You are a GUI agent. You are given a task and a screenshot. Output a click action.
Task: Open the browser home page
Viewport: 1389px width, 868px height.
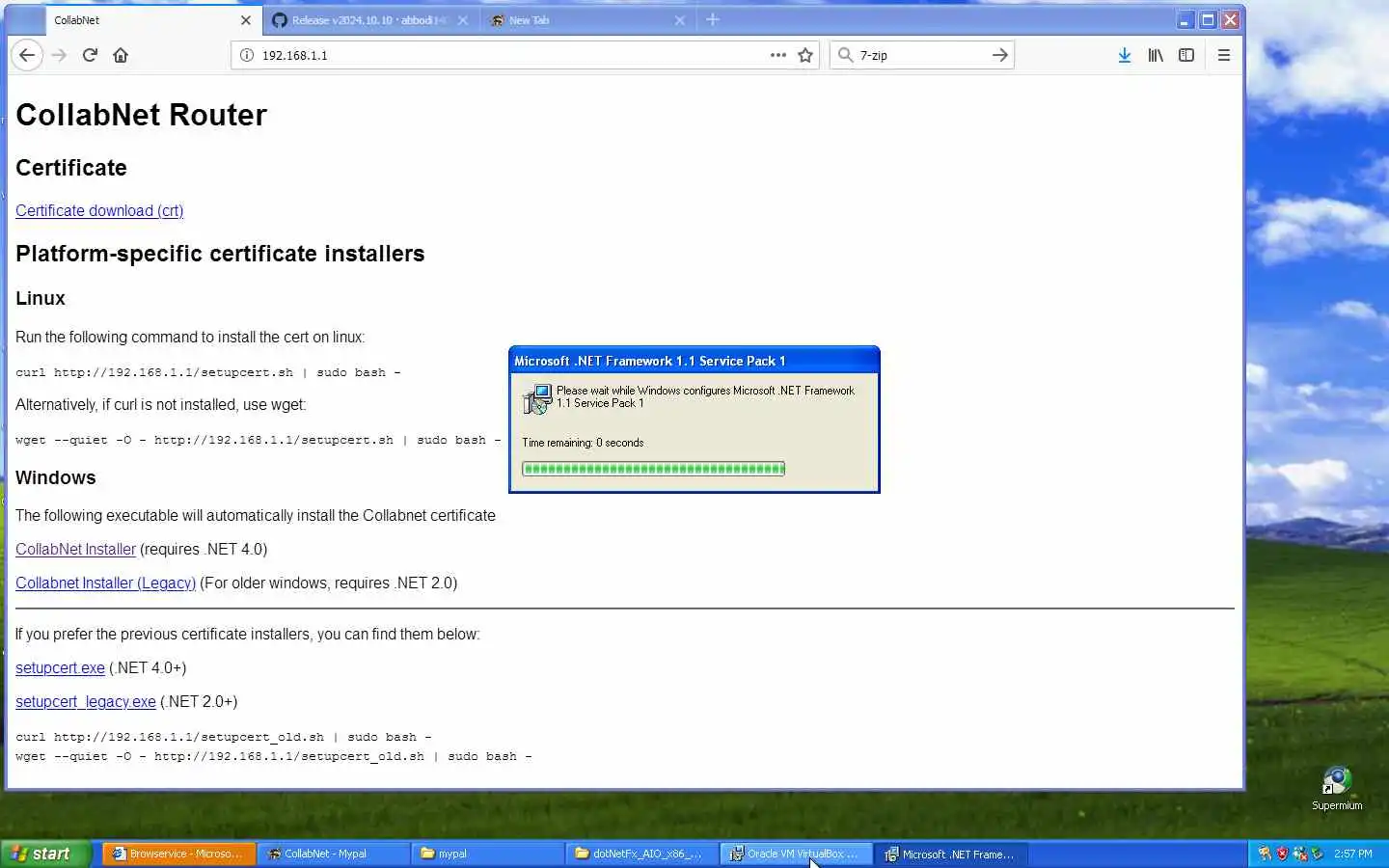(121, 55)
